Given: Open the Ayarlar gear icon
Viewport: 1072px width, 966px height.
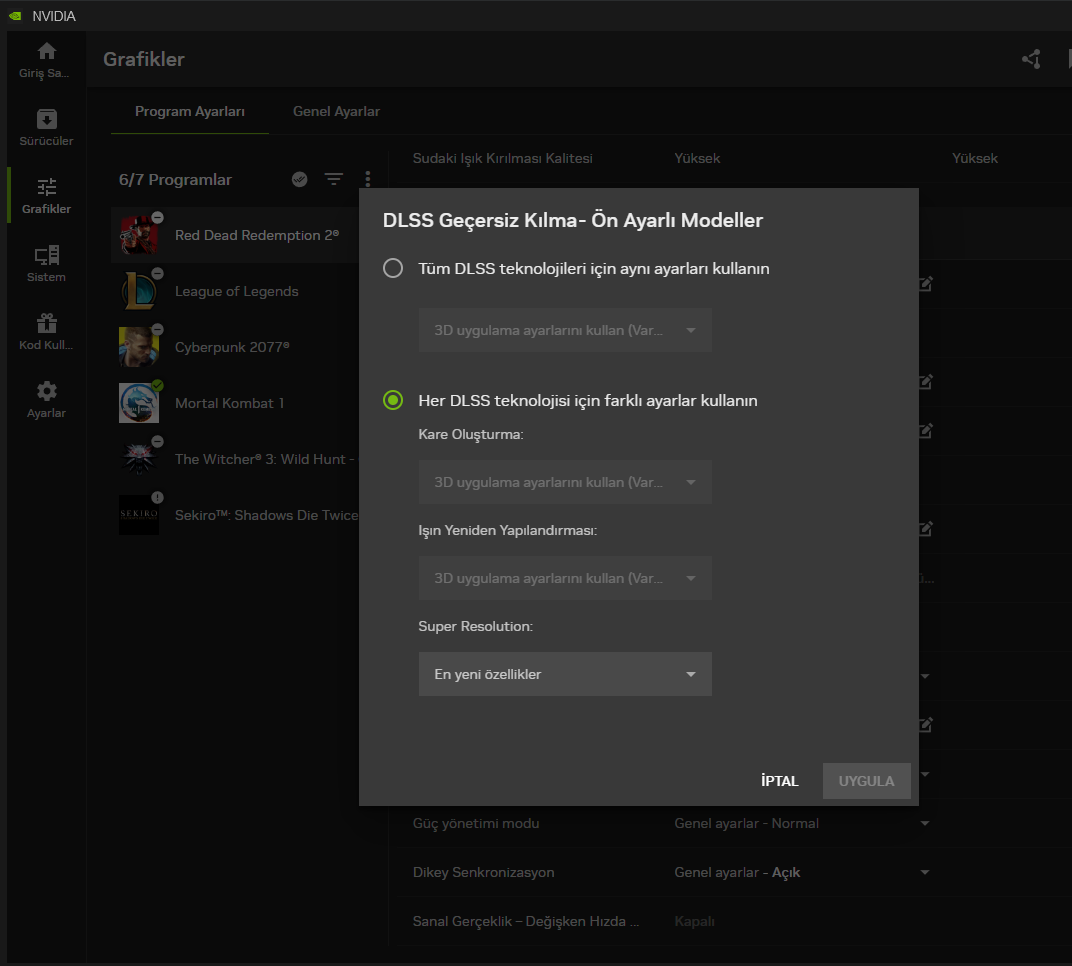Looking at the screenshot, I should pos(46,391).
